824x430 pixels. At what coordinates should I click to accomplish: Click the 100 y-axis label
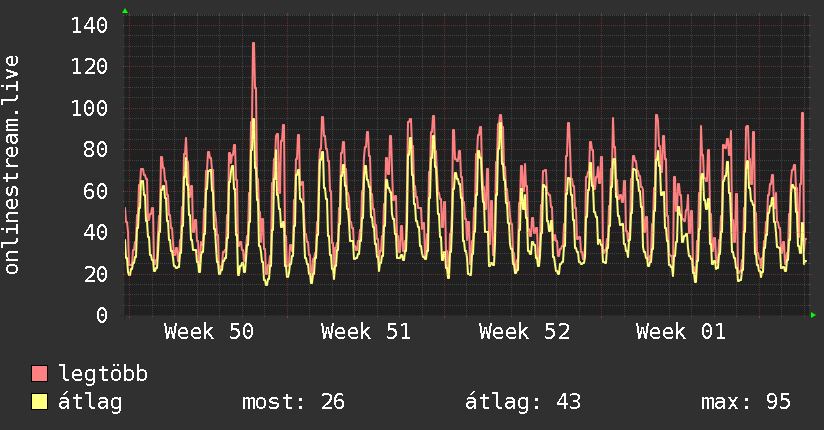tap(90, 108)
